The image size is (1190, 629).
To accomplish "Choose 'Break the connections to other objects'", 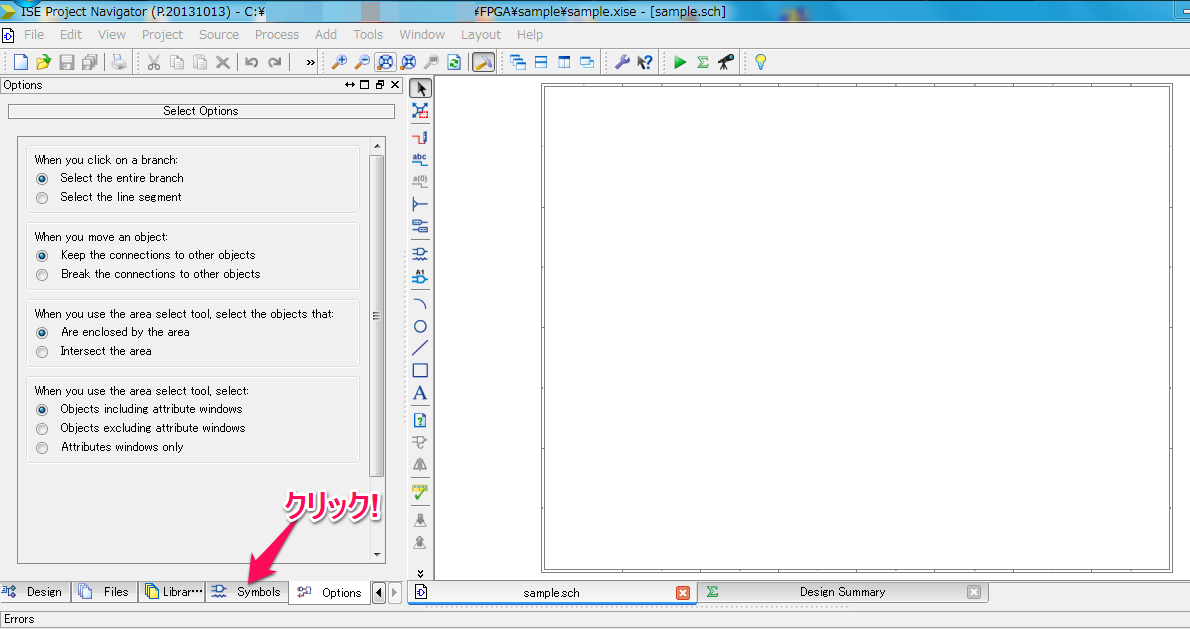I will click(x=42, y=275).
